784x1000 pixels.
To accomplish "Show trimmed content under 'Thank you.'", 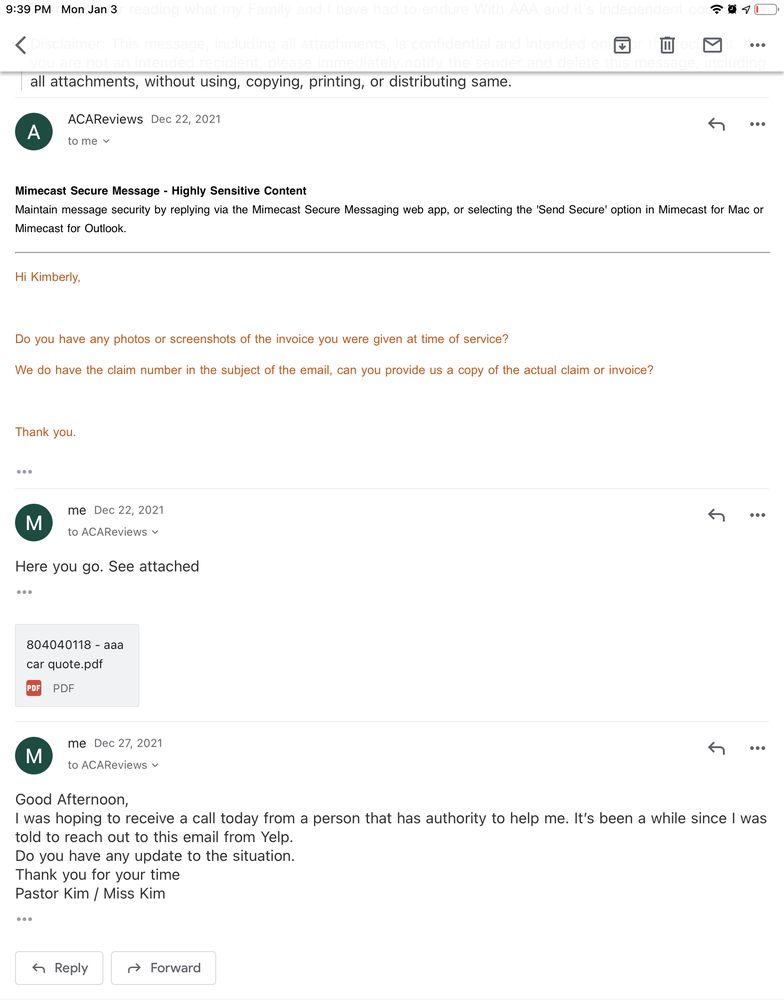I will coord(24,472).
